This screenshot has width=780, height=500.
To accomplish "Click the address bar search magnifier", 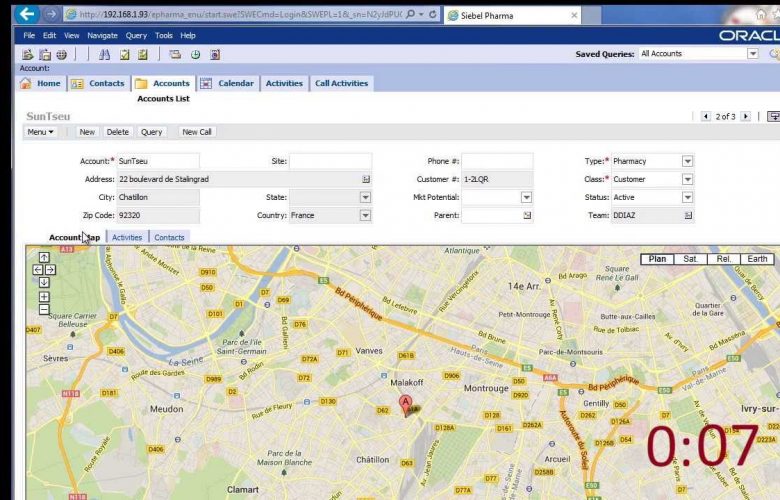I will 410,14.
